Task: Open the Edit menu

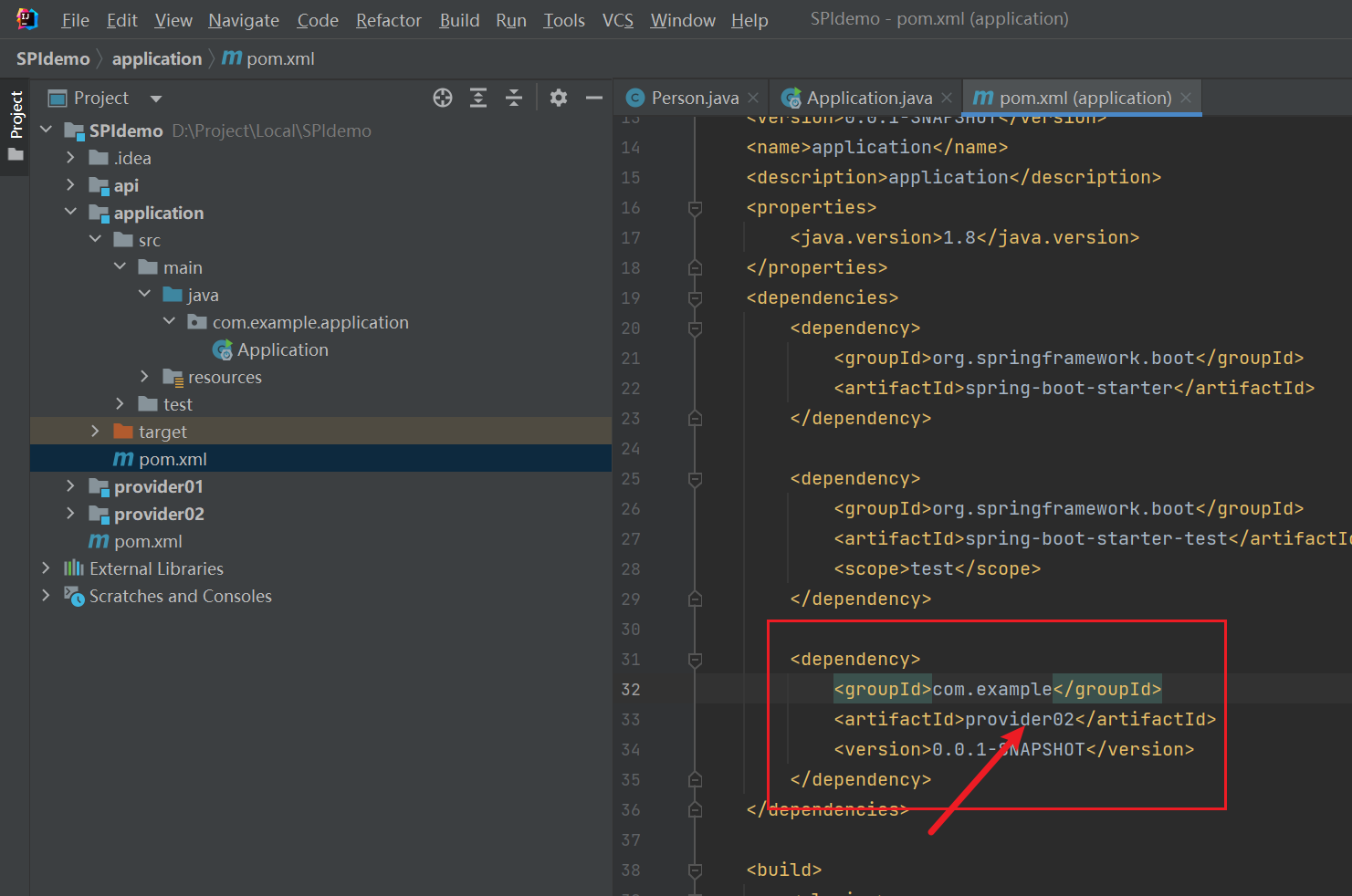Action: 121,20
